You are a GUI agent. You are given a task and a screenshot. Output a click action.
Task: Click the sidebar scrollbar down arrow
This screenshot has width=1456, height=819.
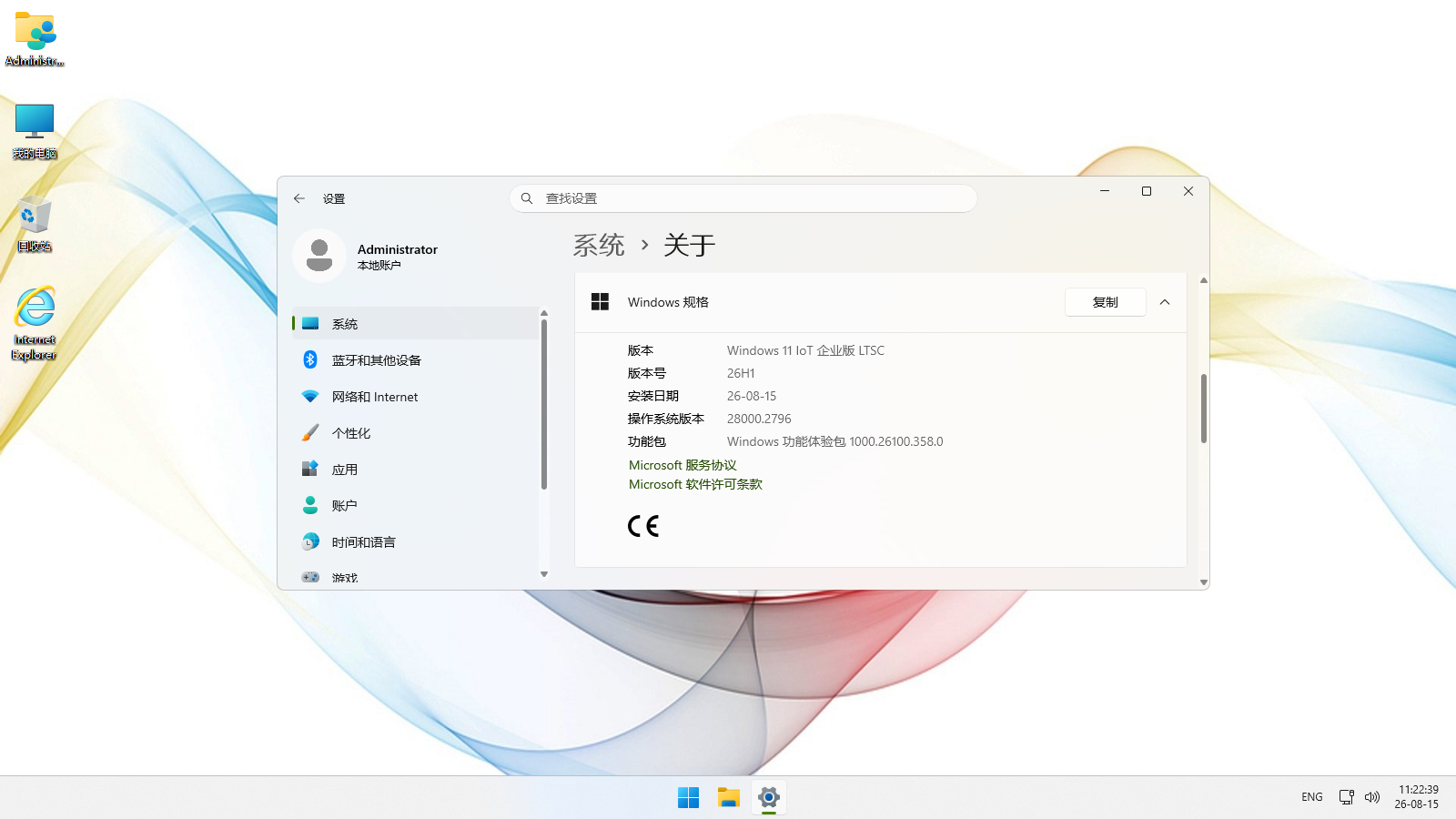point(544,574)
